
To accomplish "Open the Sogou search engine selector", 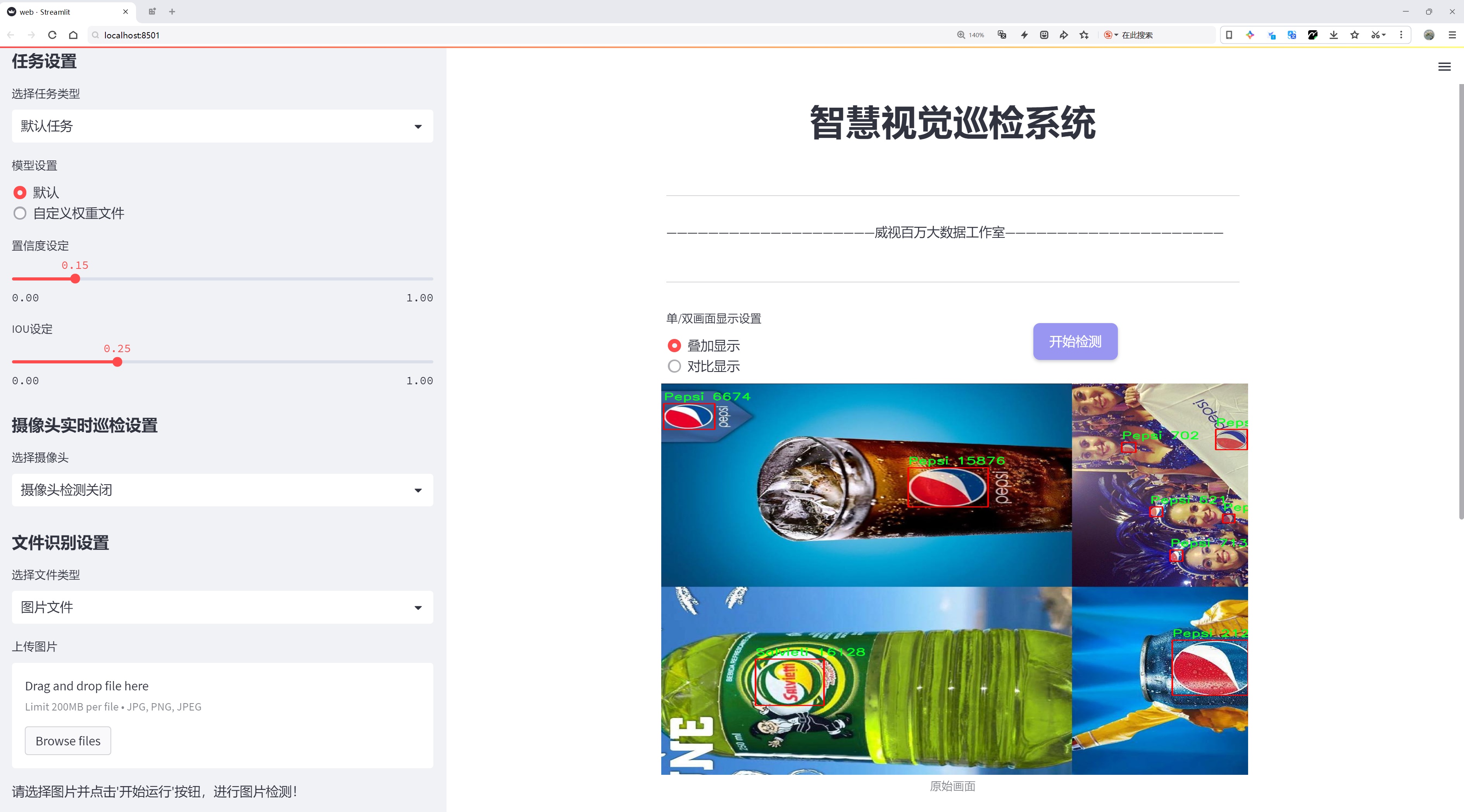I will [x=1111, y=35].
